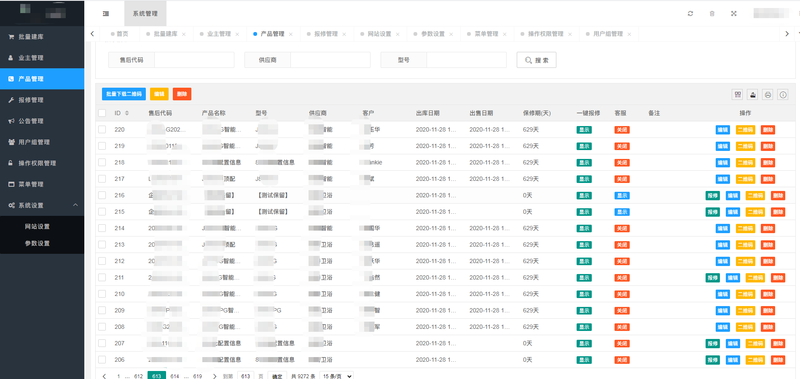800x379 pixels.
Task: Open the 15条/页 page-size dropdown
Action: [x=336, y=376]
